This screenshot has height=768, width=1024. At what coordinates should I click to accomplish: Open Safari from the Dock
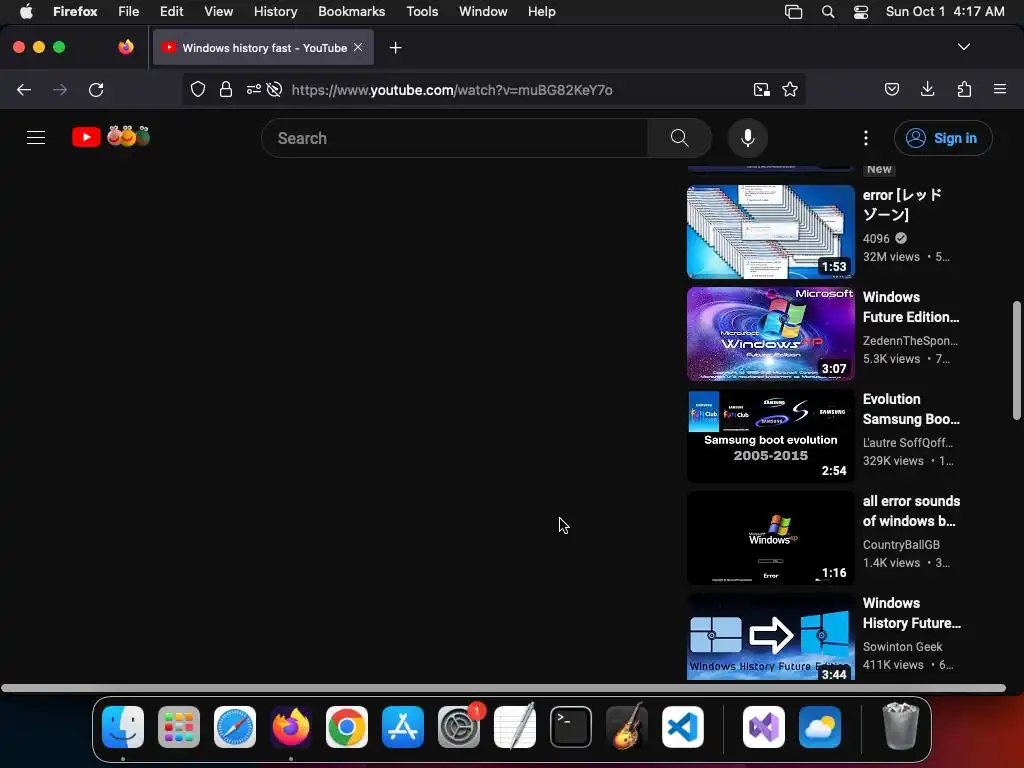click(235, 726)
